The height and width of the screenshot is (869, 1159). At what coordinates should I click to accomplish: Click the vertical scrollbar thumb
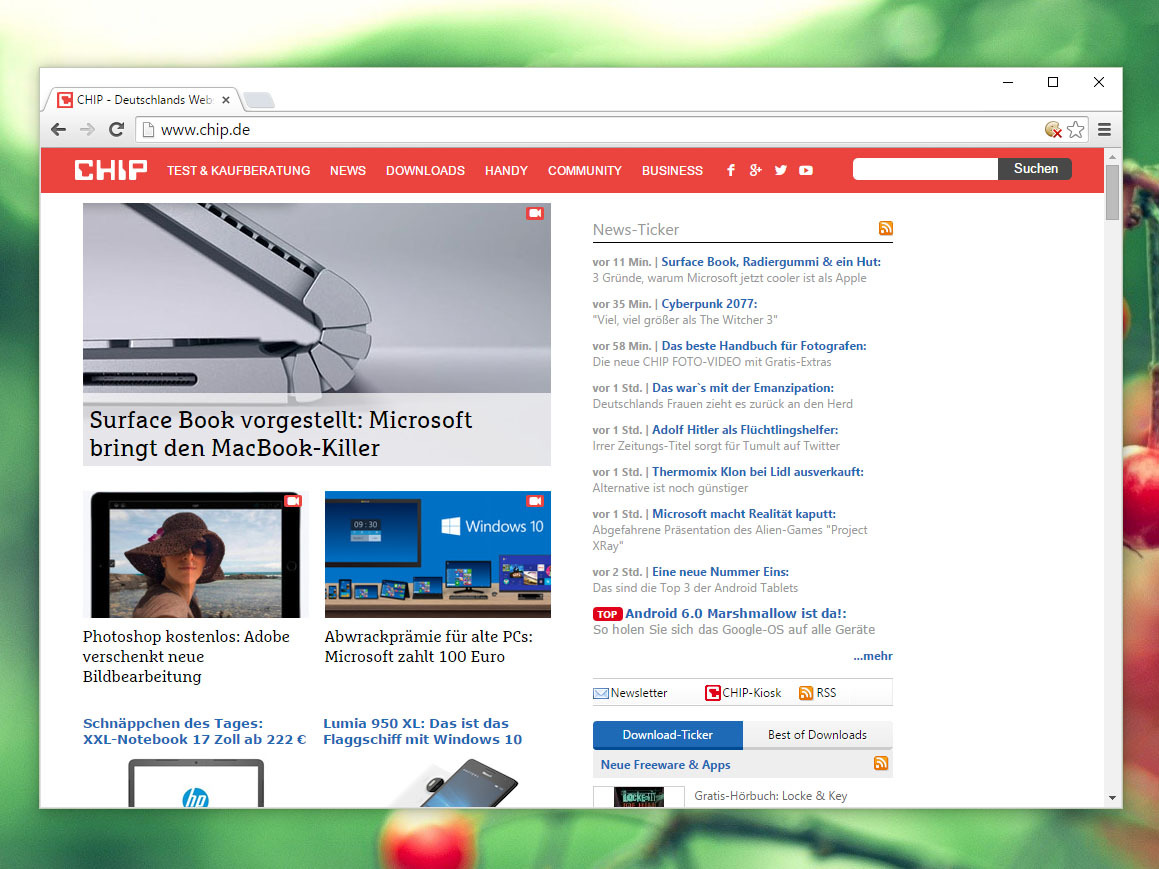pos(1112,192)
